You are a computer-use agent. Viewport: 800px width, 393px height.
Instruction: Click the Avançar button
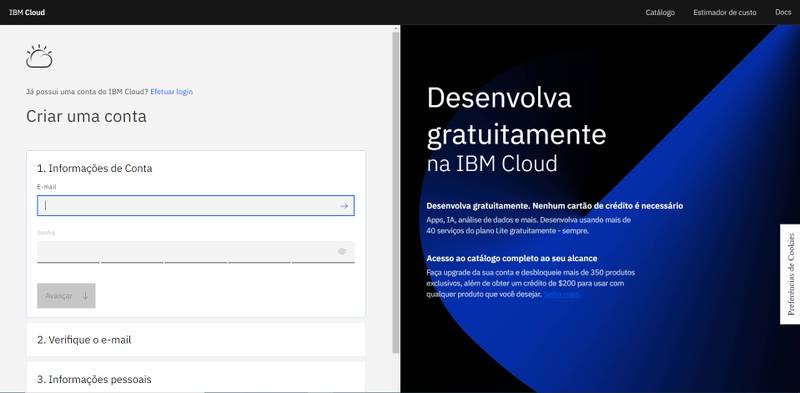tap(66, 296)
